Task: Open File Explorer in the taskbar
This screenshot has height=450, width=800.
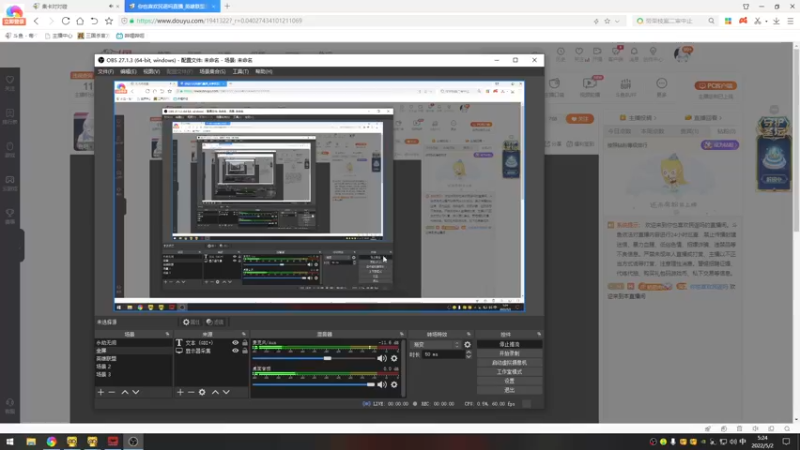Action: 31,441
